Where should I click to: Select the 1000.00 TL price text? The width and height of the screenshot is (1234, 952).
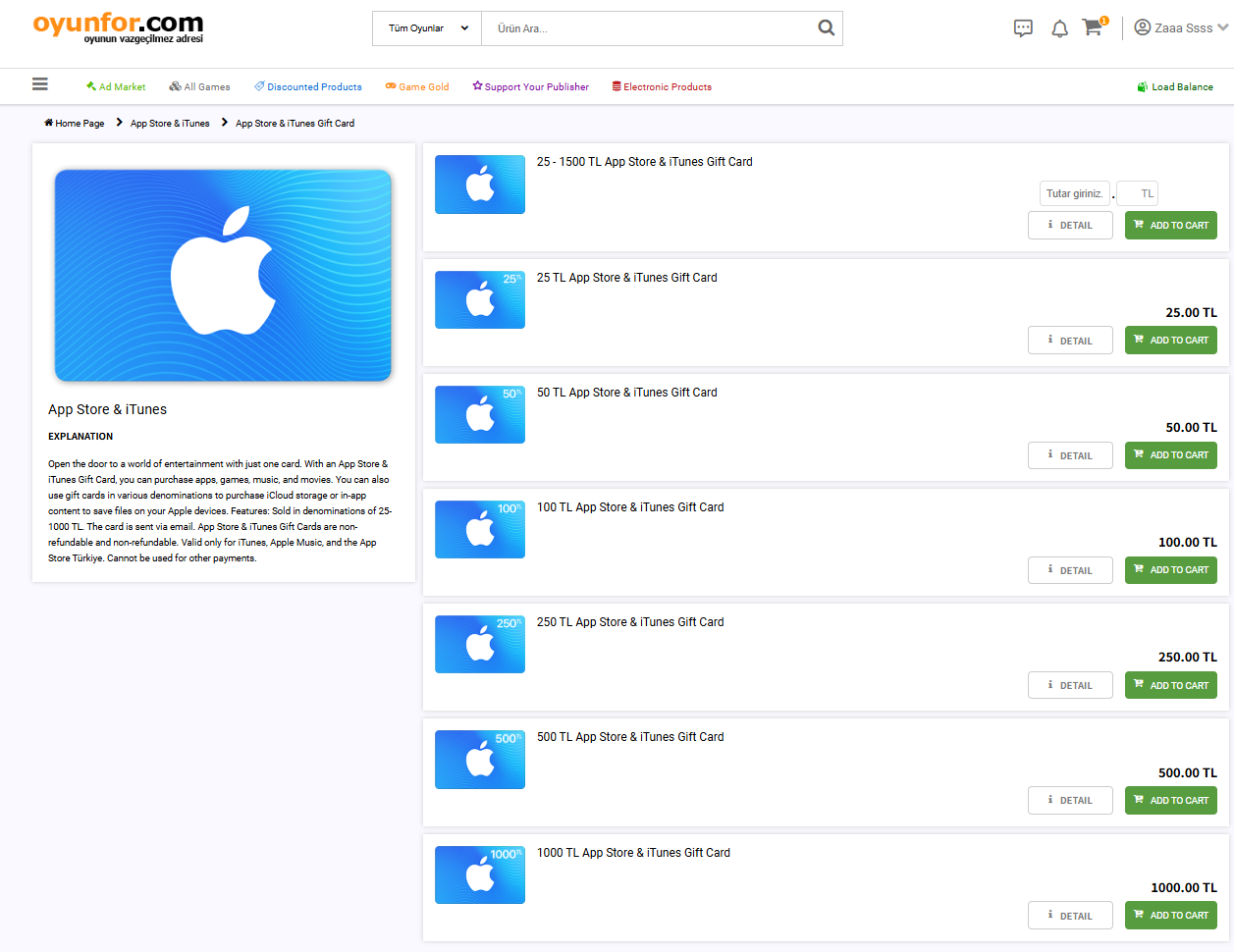[x=1184, y=888]
